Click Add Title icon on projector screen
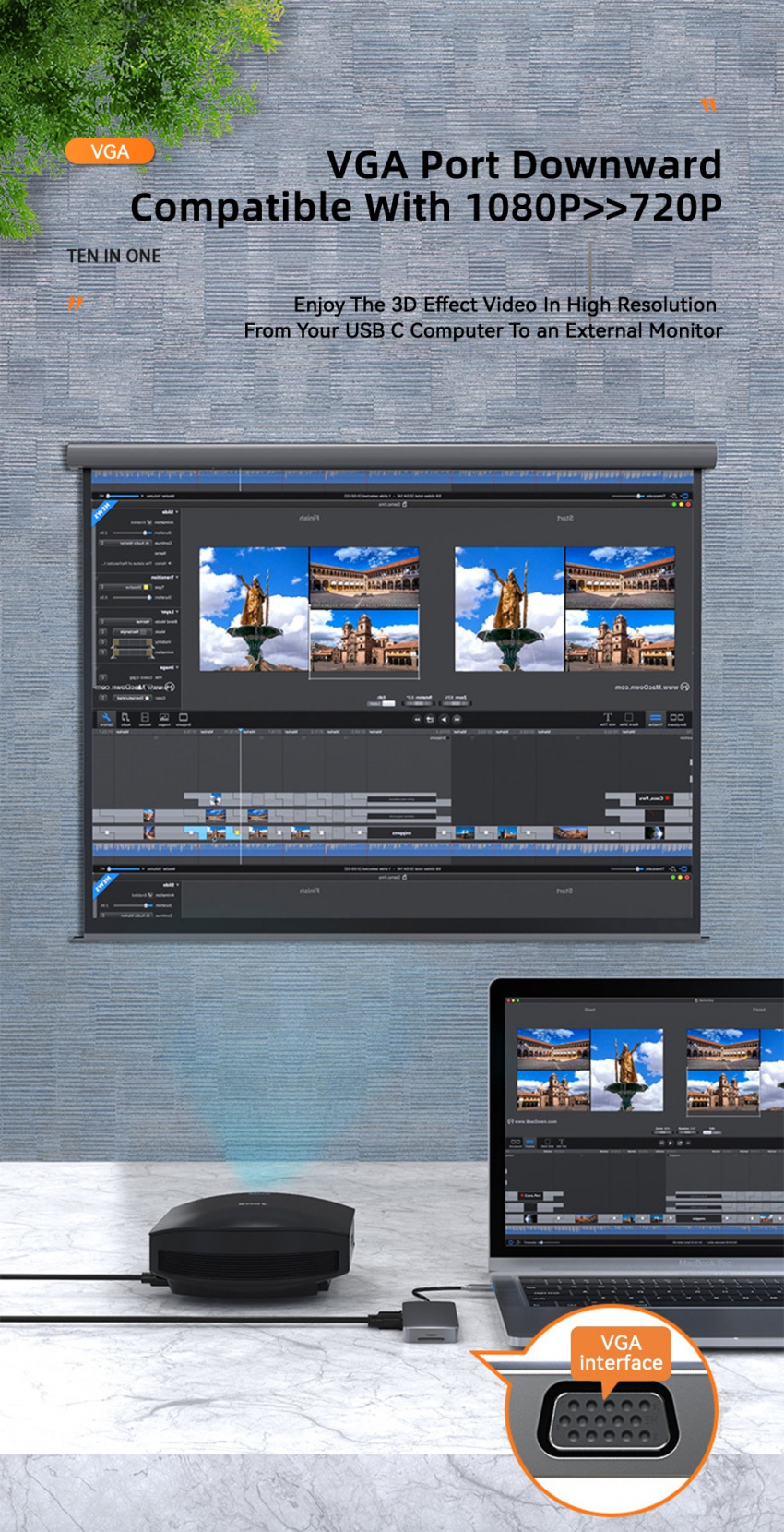The width and height of the screenshot is (784, 1532). pyautogui.click(x=608, y=719)
